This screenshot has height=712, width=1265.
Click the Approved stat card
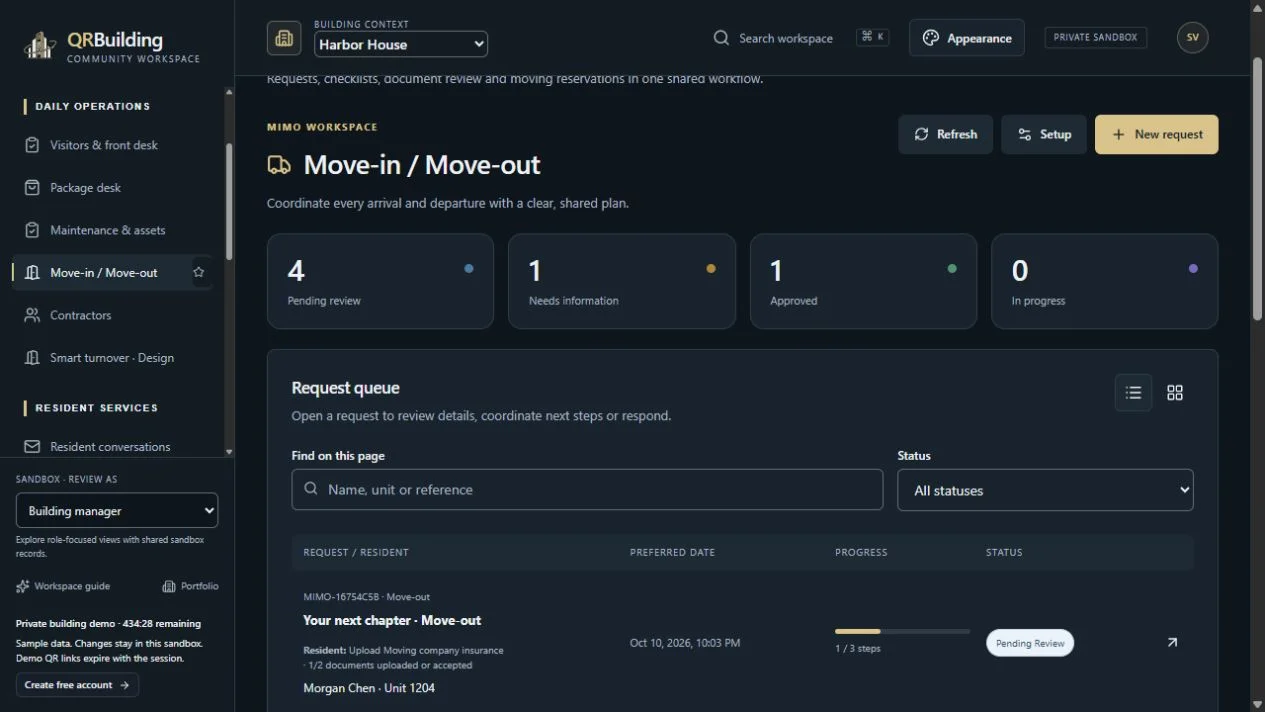[x=863, y=281]
